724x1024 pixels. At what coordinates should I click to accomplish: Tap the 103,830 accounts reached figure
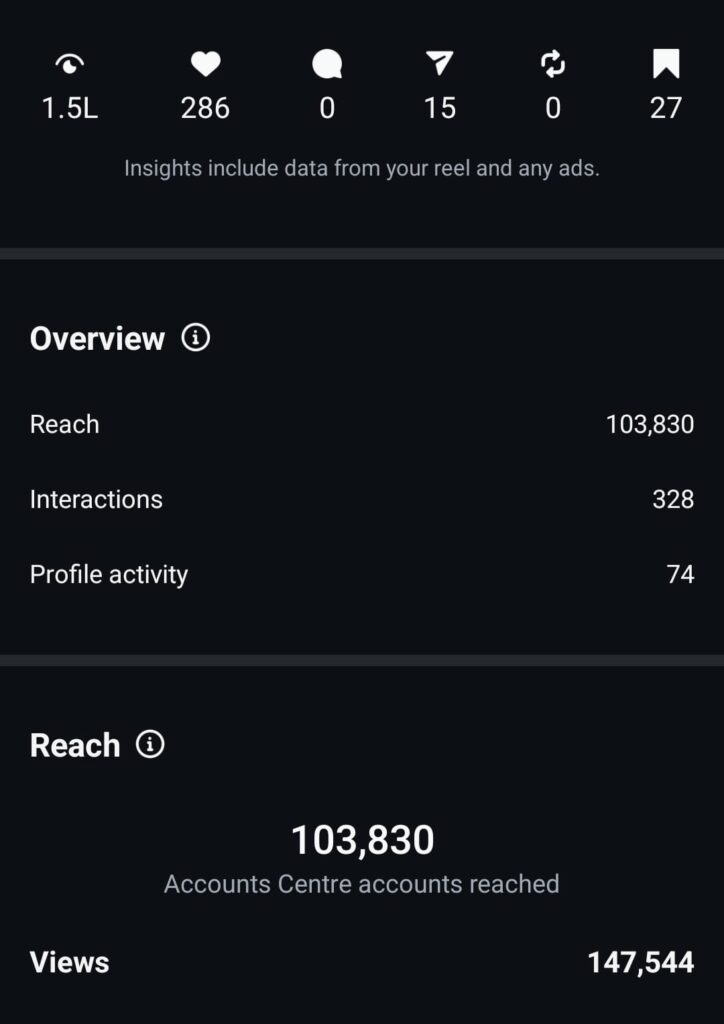point(362,840)
